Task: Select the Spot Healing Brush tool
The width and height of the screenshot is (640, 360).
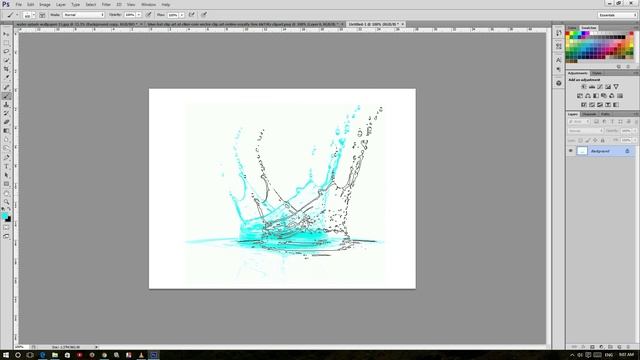Action: 6,87
